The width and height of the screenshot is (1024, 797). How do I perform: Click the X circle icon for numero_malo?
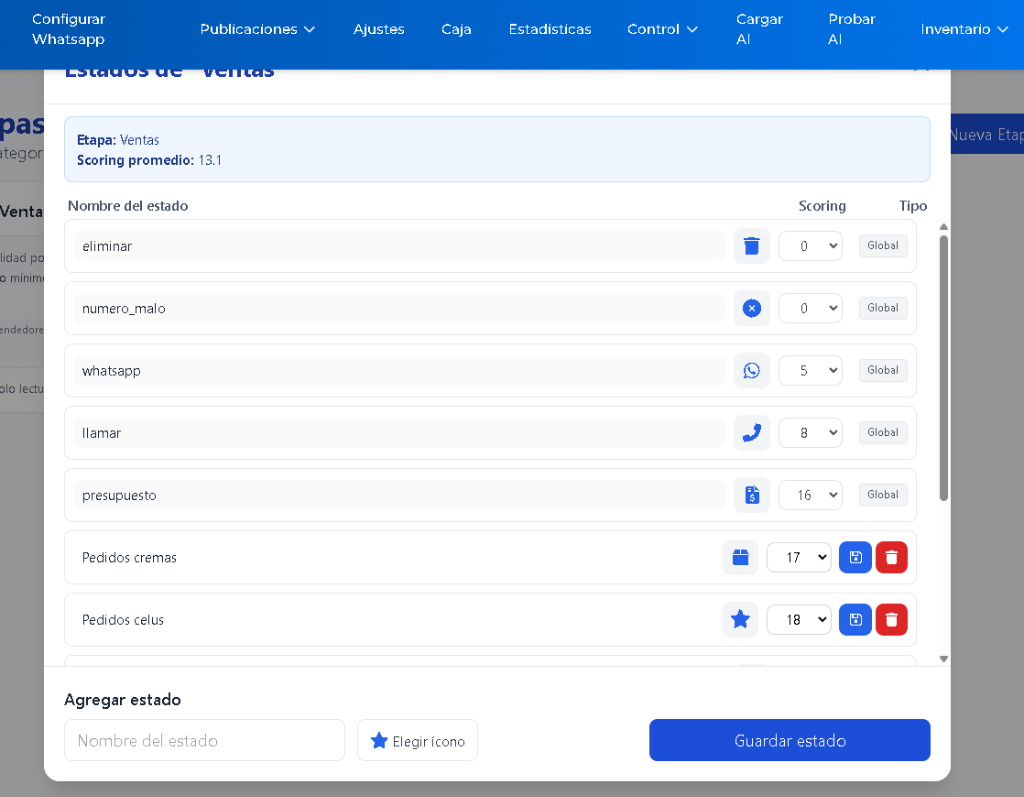[752, 308]
